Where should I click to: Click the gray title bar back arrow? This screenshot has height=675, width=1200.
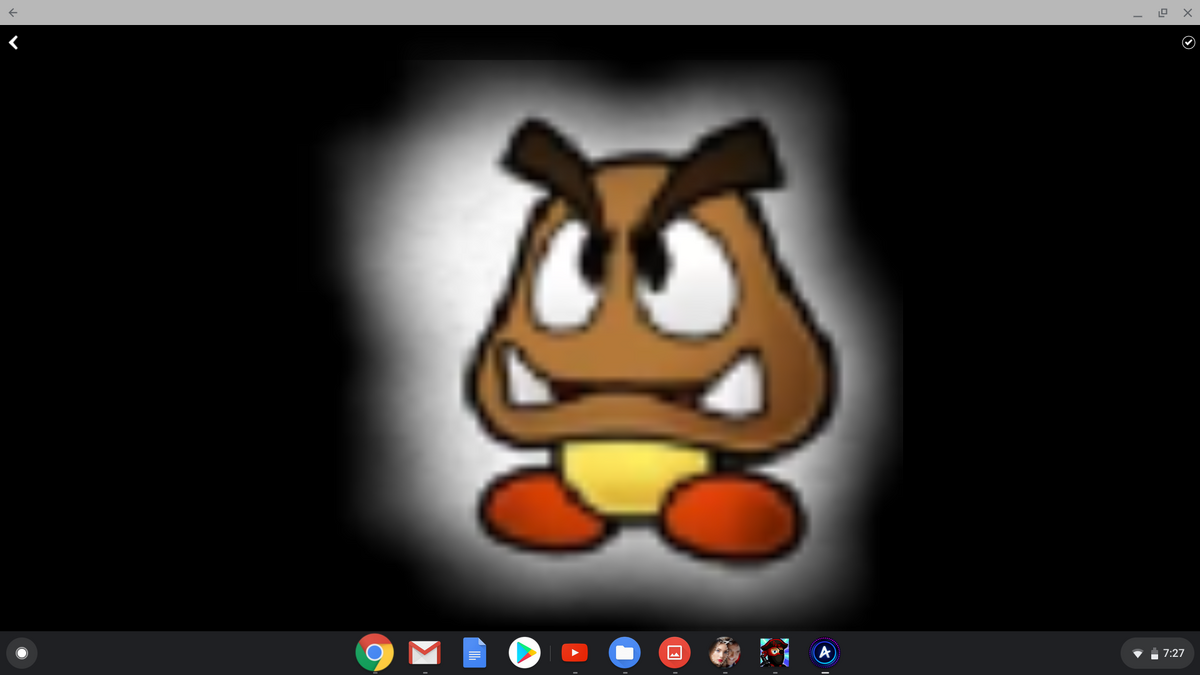[x=12, y=12]
